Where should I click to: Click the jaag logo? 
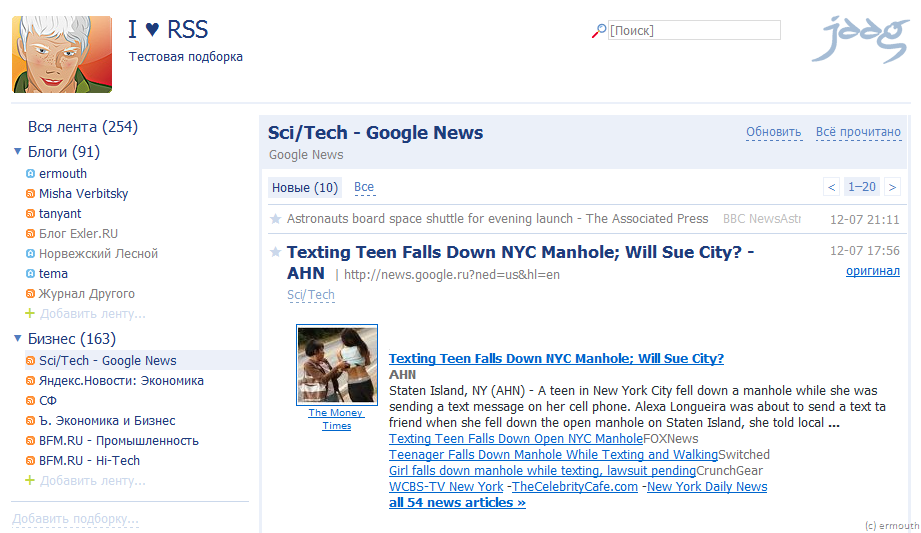click(x=861, y=39)
